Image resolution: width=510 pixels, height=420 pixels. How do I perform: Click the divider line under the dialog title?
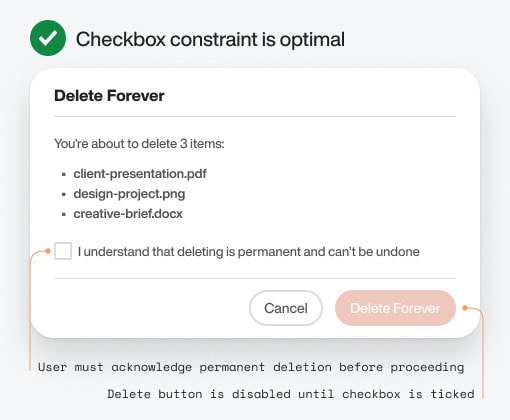pos(255,117)
